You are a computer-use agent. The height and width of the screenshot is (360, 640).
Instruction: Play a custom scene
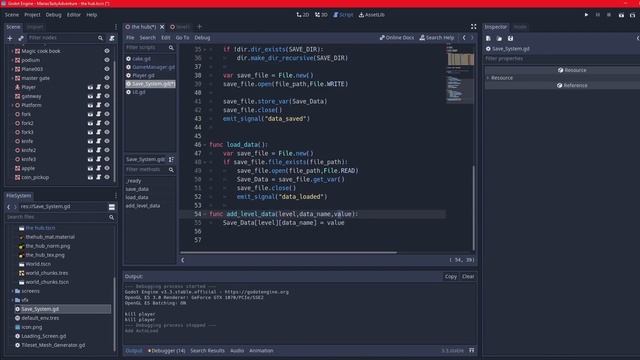632,15
